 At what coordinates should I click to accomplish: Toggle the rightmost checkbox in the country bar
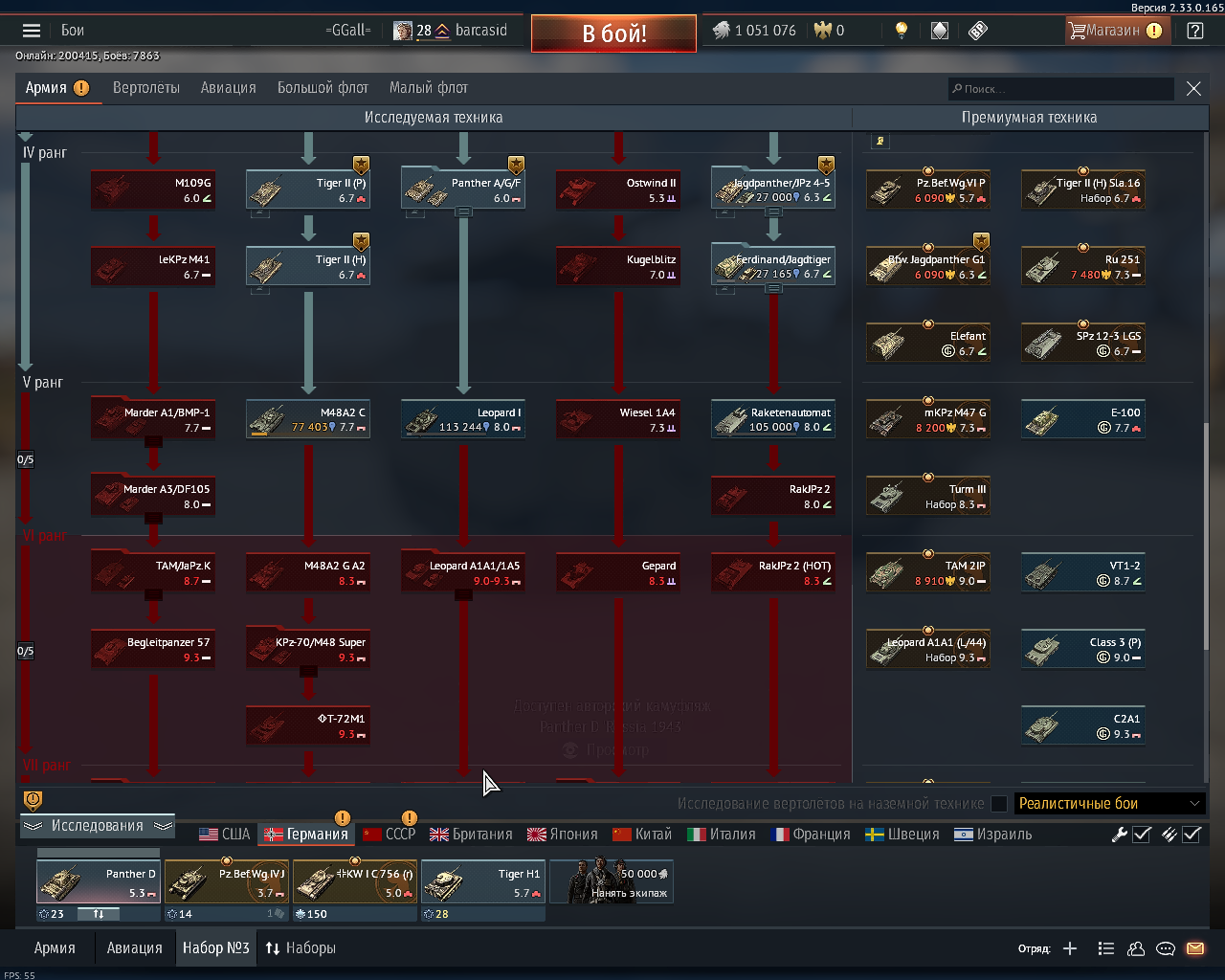(1192, 835)
